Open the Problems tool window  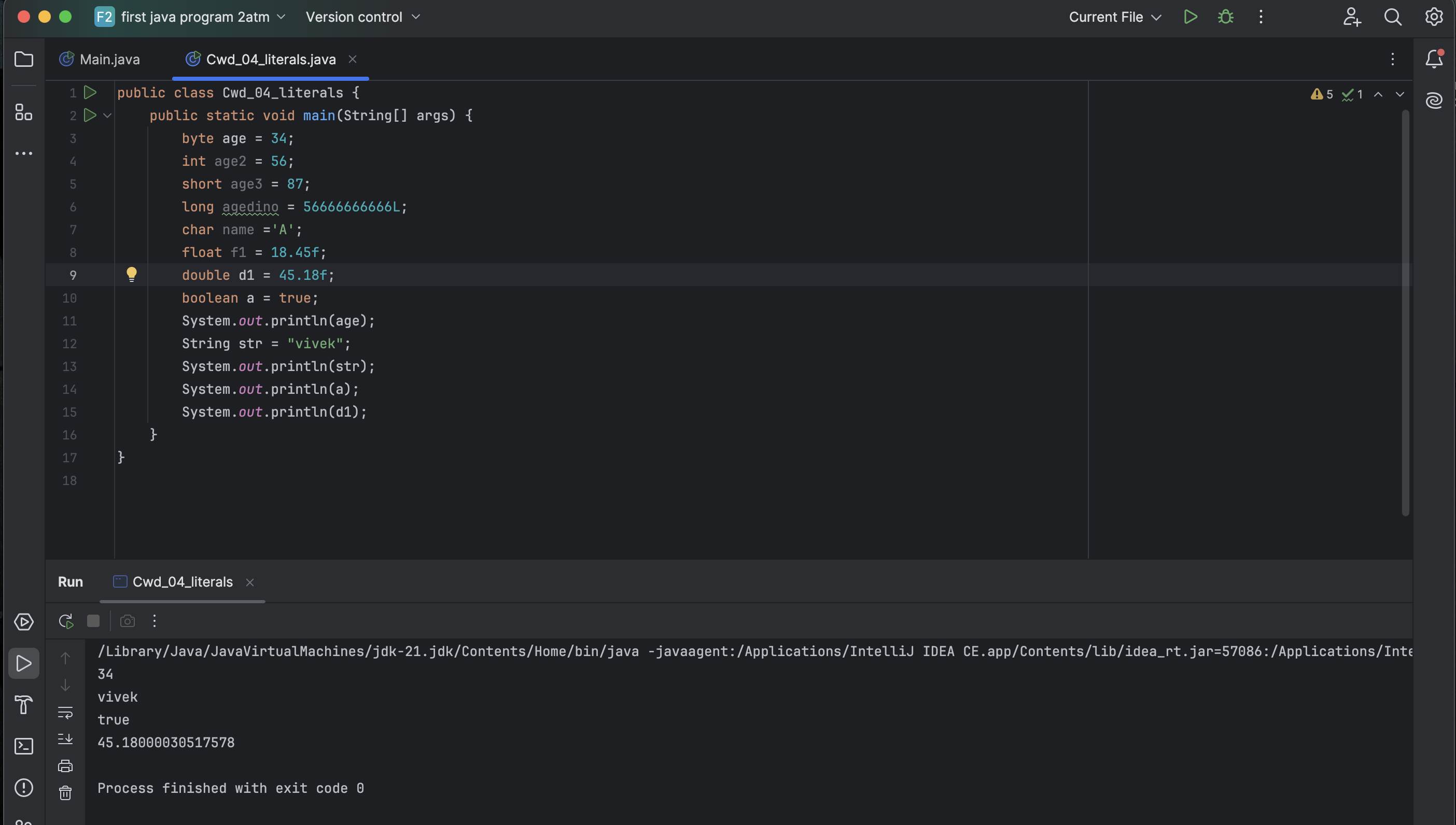point(24,788)
